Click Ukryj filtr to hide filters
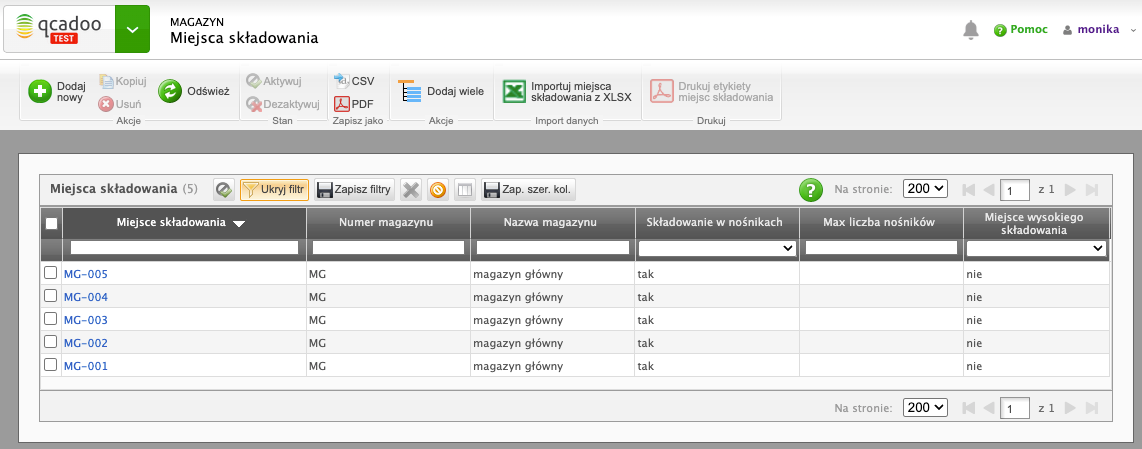Screen dimensions: 1142x449 [x=274, y=189]
